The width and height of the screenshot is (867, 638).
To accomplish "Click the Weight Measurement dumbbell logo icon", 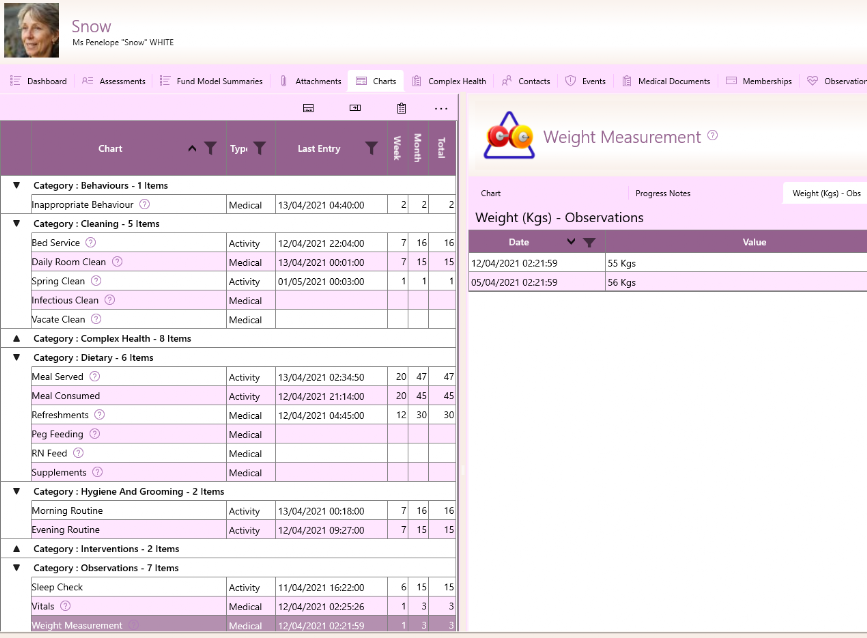I will point(509,136).
